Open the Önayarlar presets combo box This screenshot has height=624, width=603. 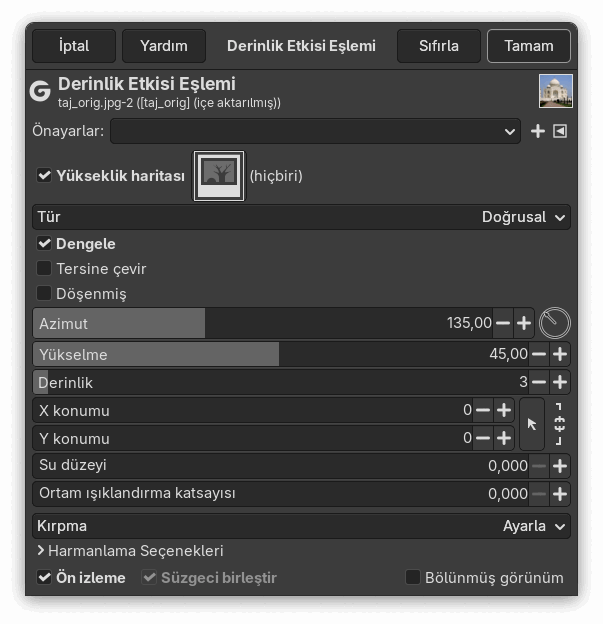pos(315,131)
